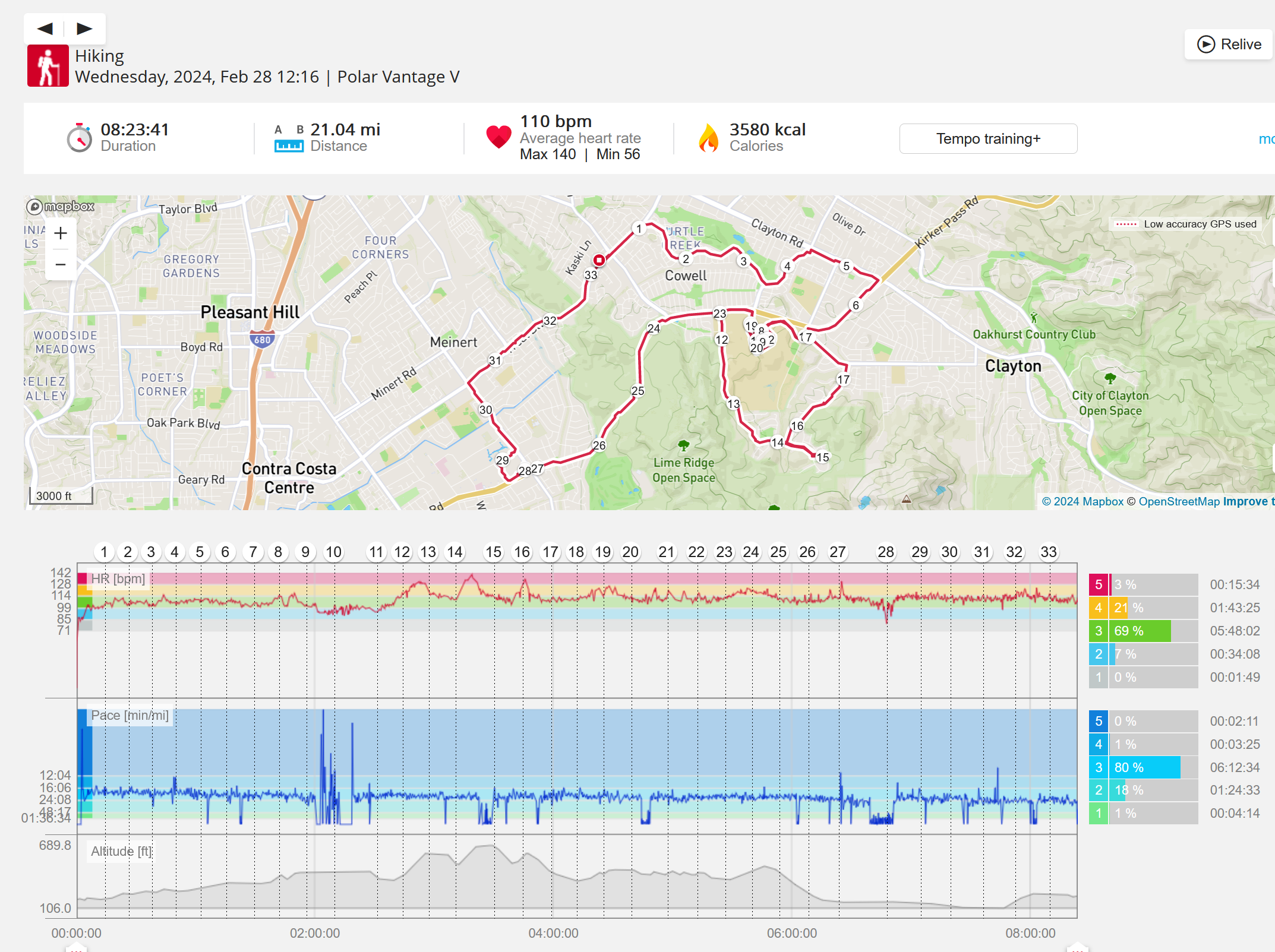Screen dimensions: 1275x952
Task: Click the Mapbox logo on map
Action: [61, 207]
